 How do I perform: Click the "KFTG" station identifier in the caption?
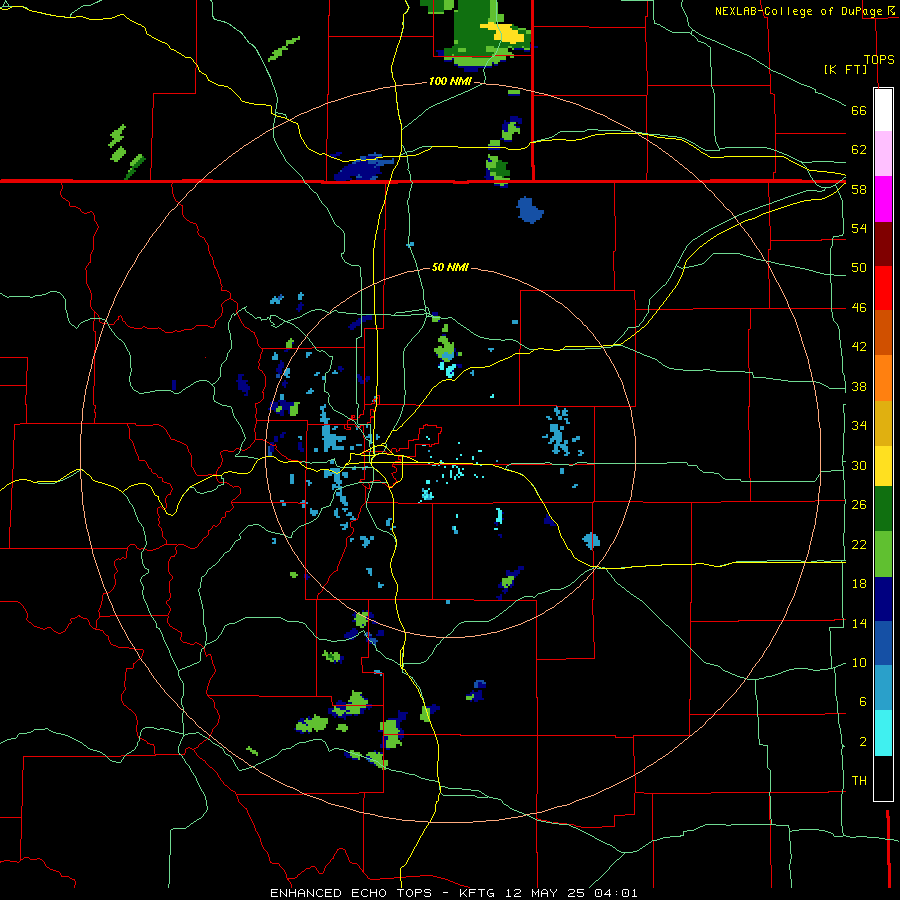tap(476, 893)
